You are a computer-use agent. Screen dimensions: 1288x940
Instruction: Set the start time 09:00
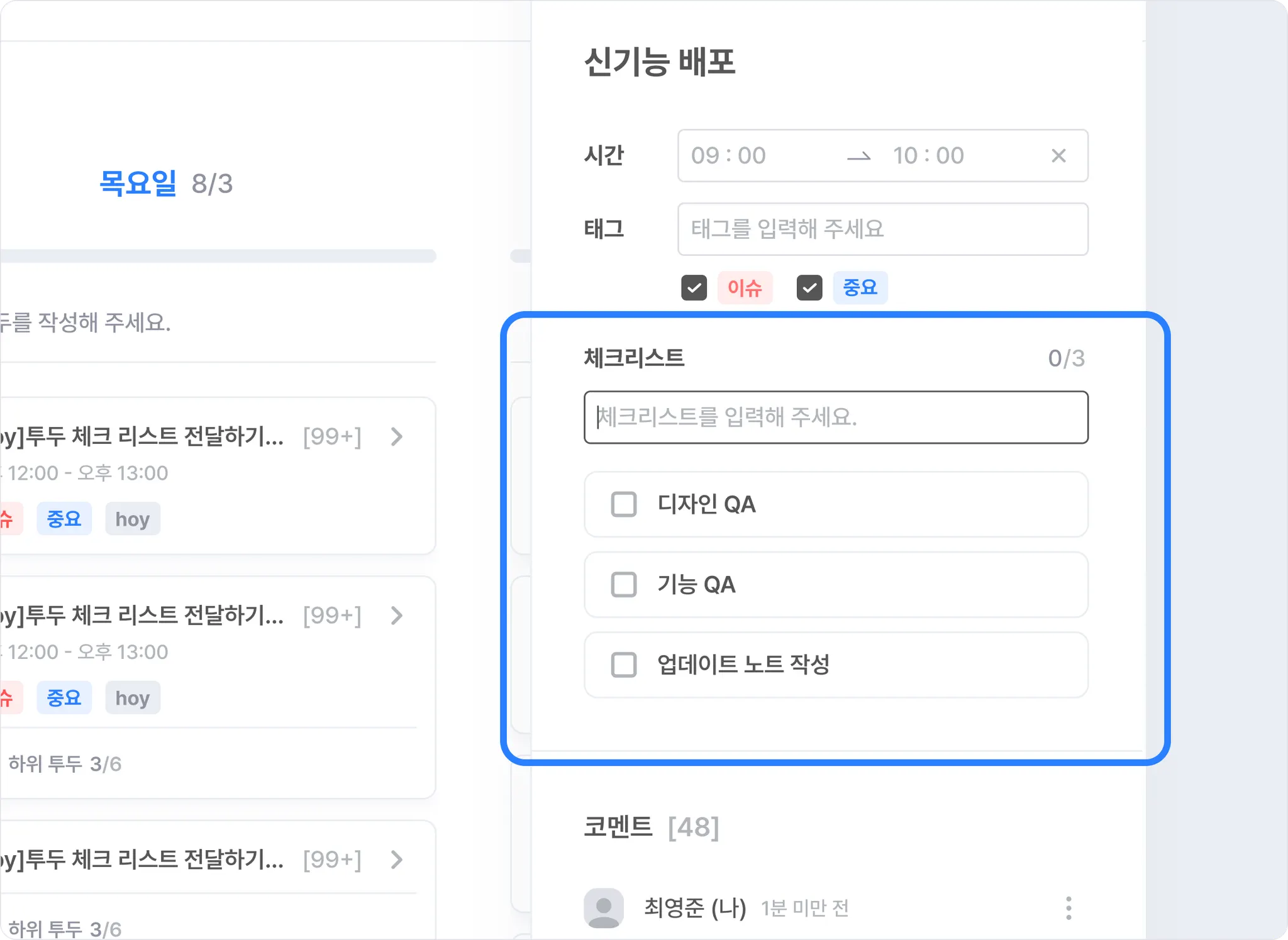pyautogui.click(x=728, y=156)
